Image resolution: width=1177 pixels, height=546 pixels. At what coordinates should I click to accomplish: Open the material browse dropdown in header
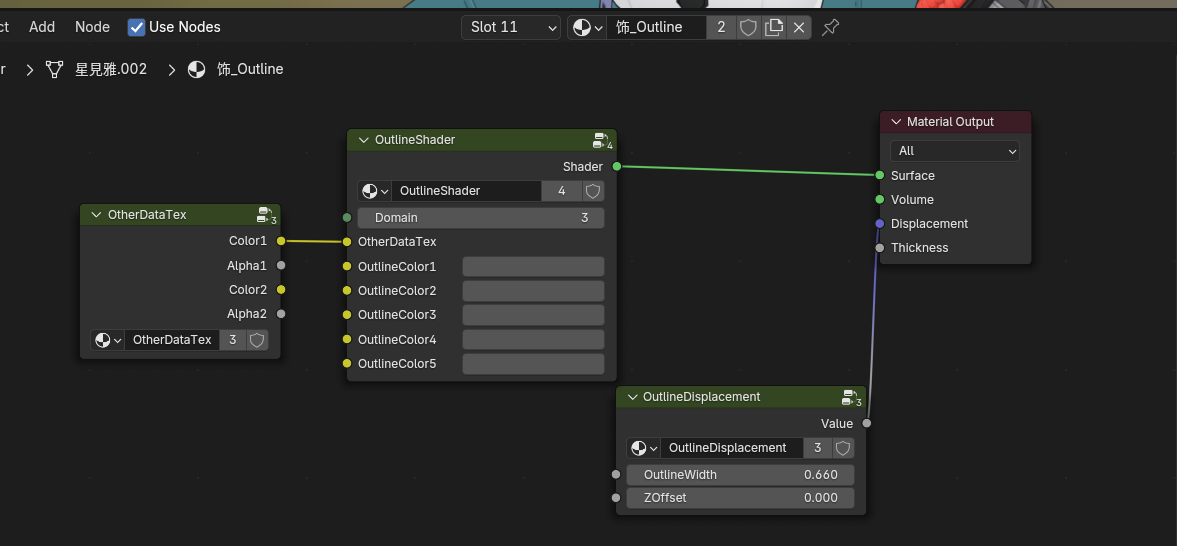coord(587,27)
